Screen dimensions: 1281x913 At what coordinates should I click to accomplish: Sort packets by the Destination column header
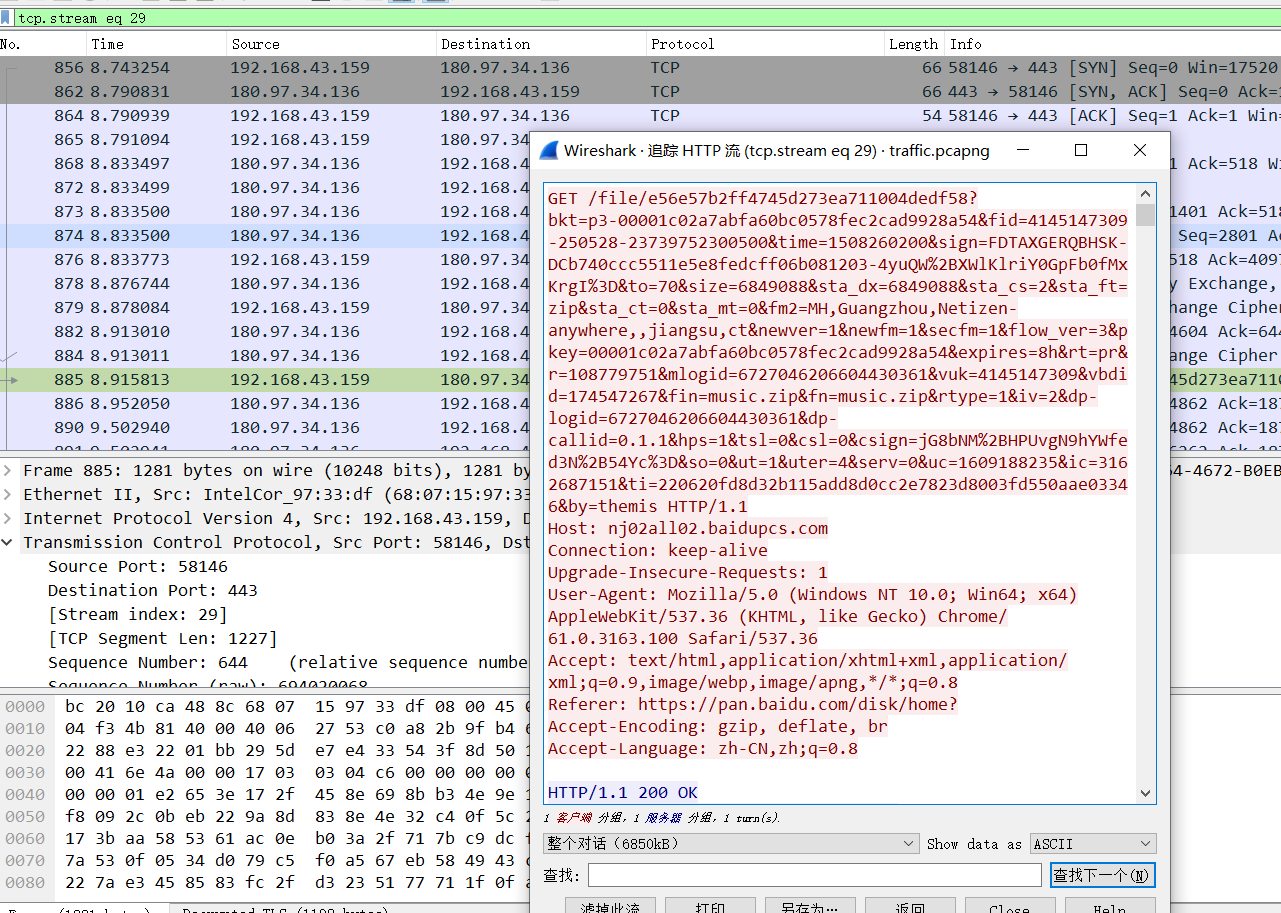coord(541,44)
